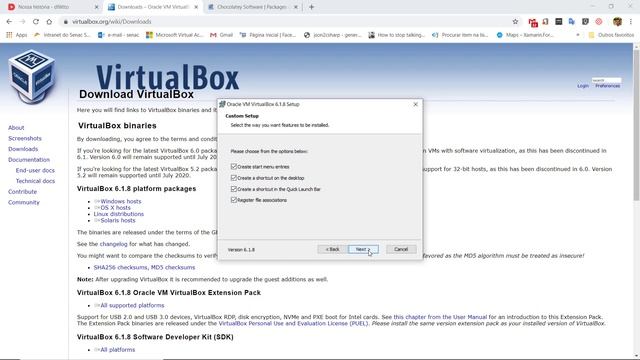Open Community in the sidebar
640x360 pixels.
[24, 202]
